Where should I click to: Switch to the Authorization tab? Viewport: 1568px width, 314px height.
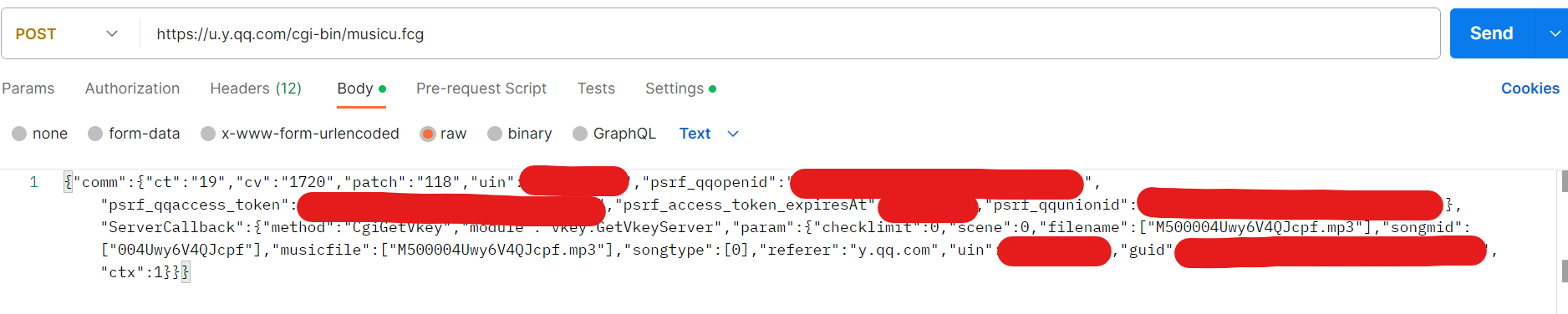(x=132, y=89)
